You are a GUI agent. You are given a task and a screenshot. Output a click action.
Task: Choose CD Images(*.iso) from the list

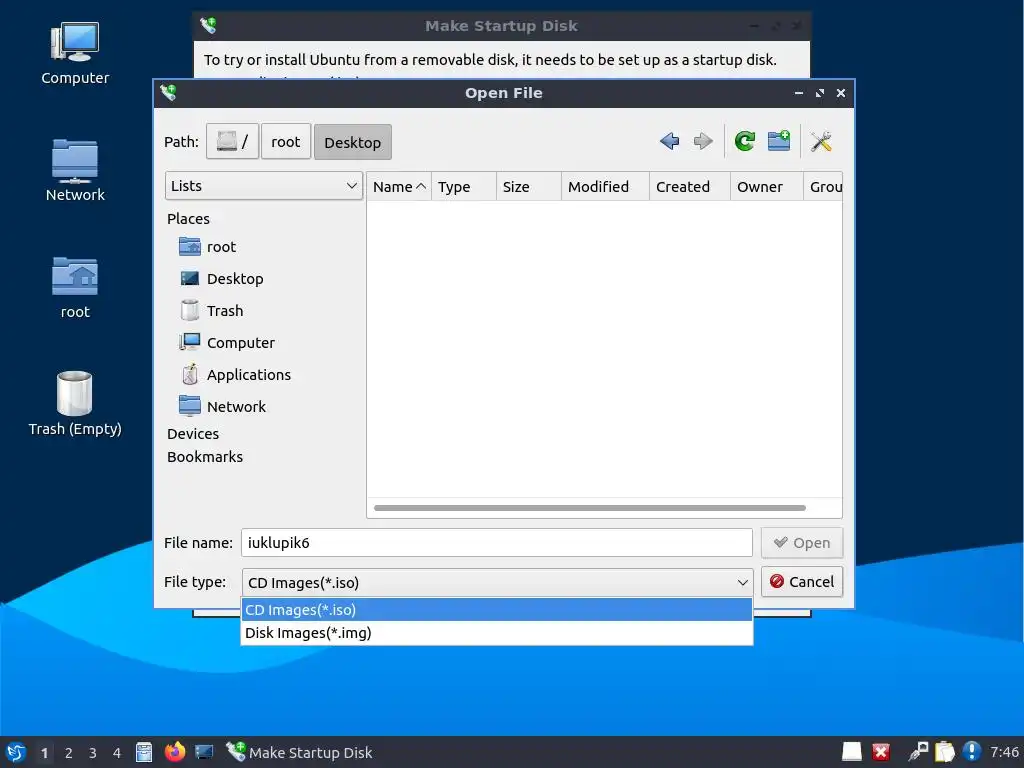pos(497,610)
